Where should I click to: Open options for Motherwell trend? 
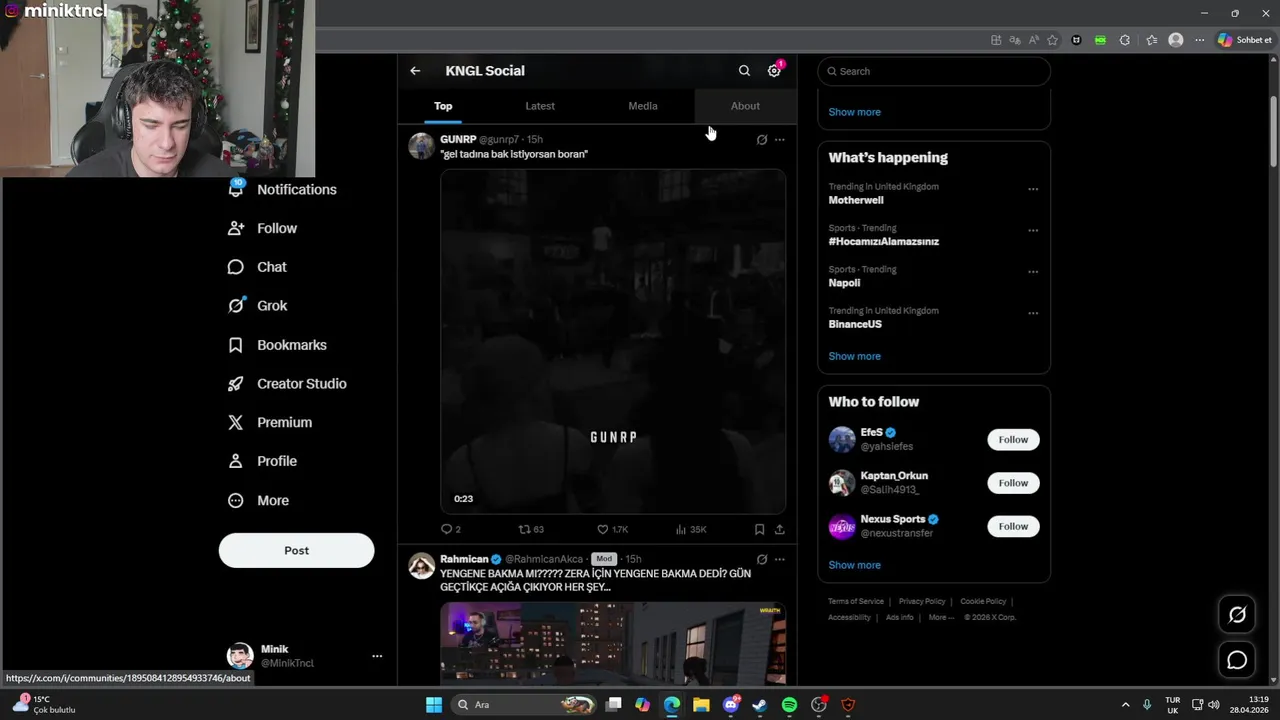(x=1033, y=189)
